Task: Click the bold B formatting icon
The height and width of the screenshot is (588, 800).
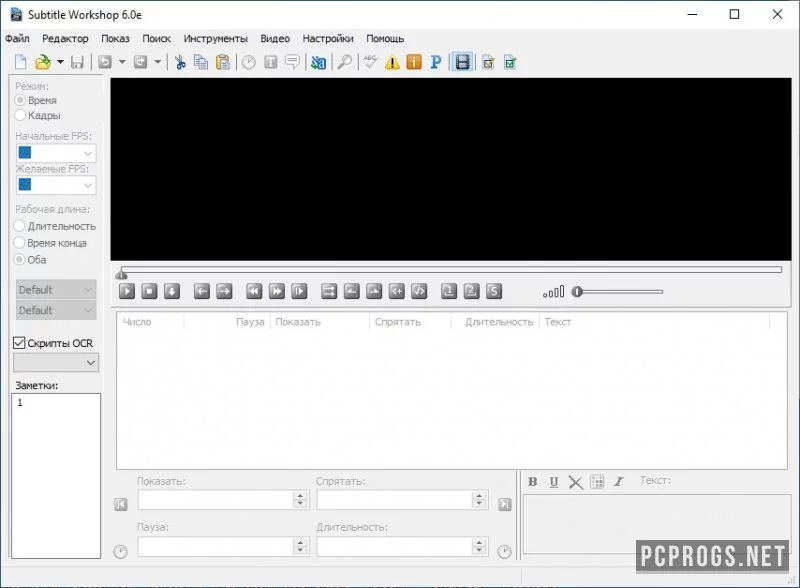Action: [x=533, y=481]
